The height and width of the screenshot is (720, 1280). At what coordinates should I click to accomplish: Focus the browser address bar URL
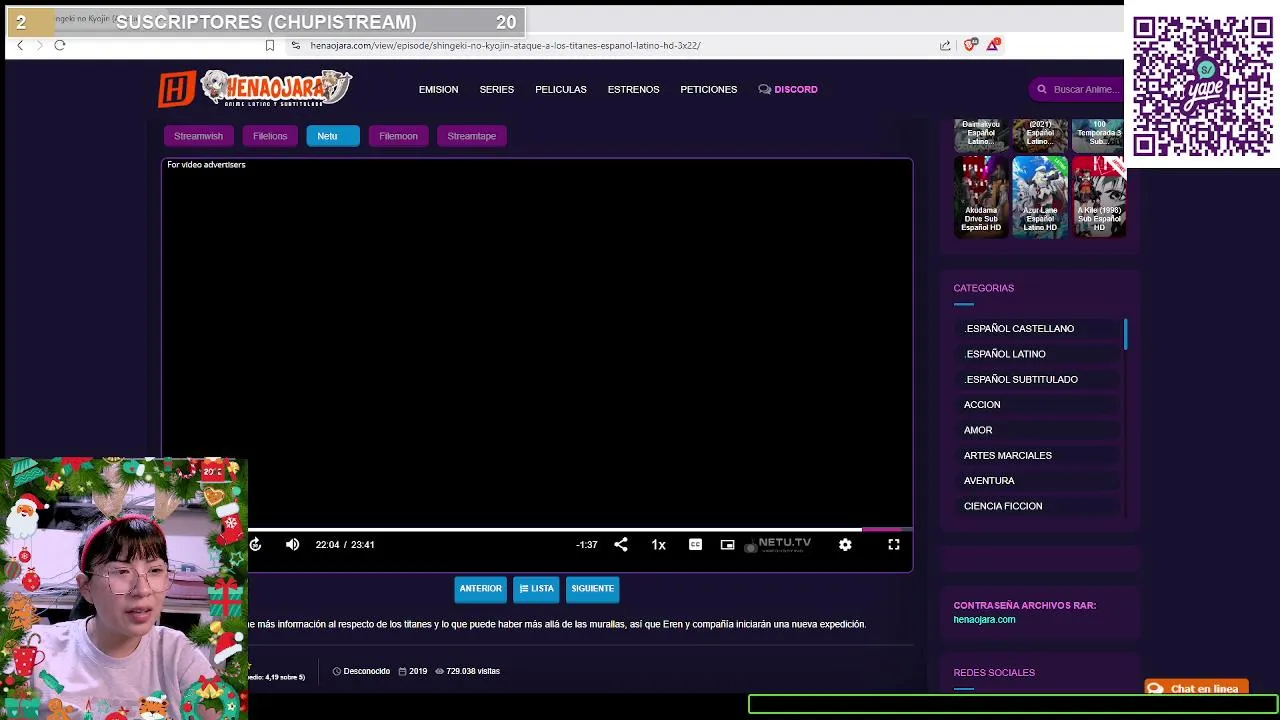click(505, 45)
